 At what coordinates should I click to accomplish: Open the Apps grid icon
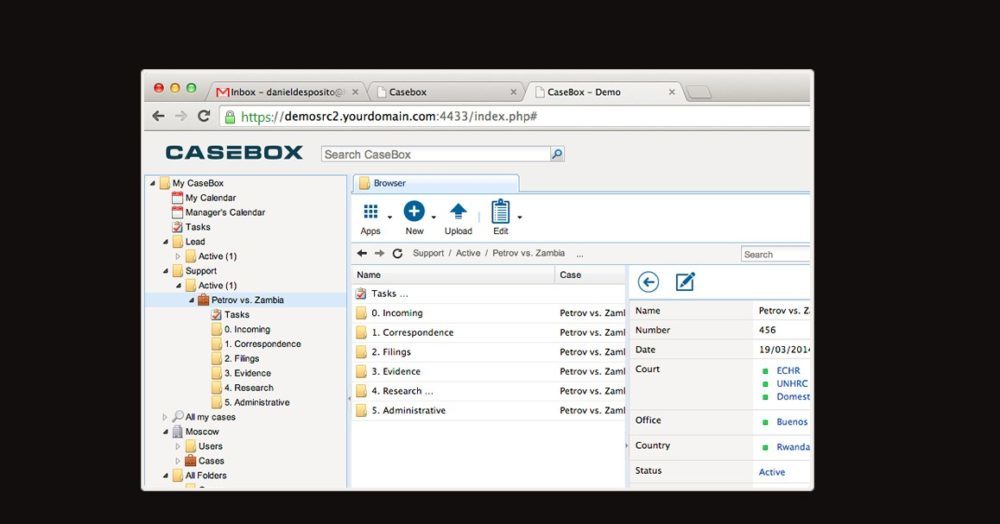370,212
